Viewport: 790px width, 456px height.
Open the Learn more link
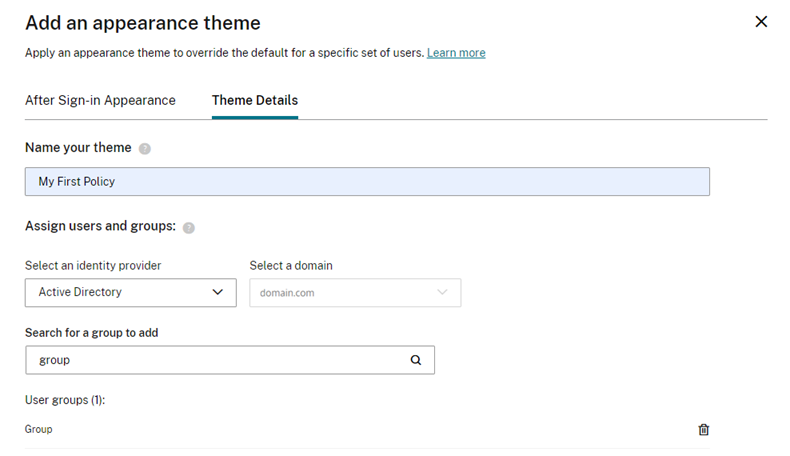(456, 53)
